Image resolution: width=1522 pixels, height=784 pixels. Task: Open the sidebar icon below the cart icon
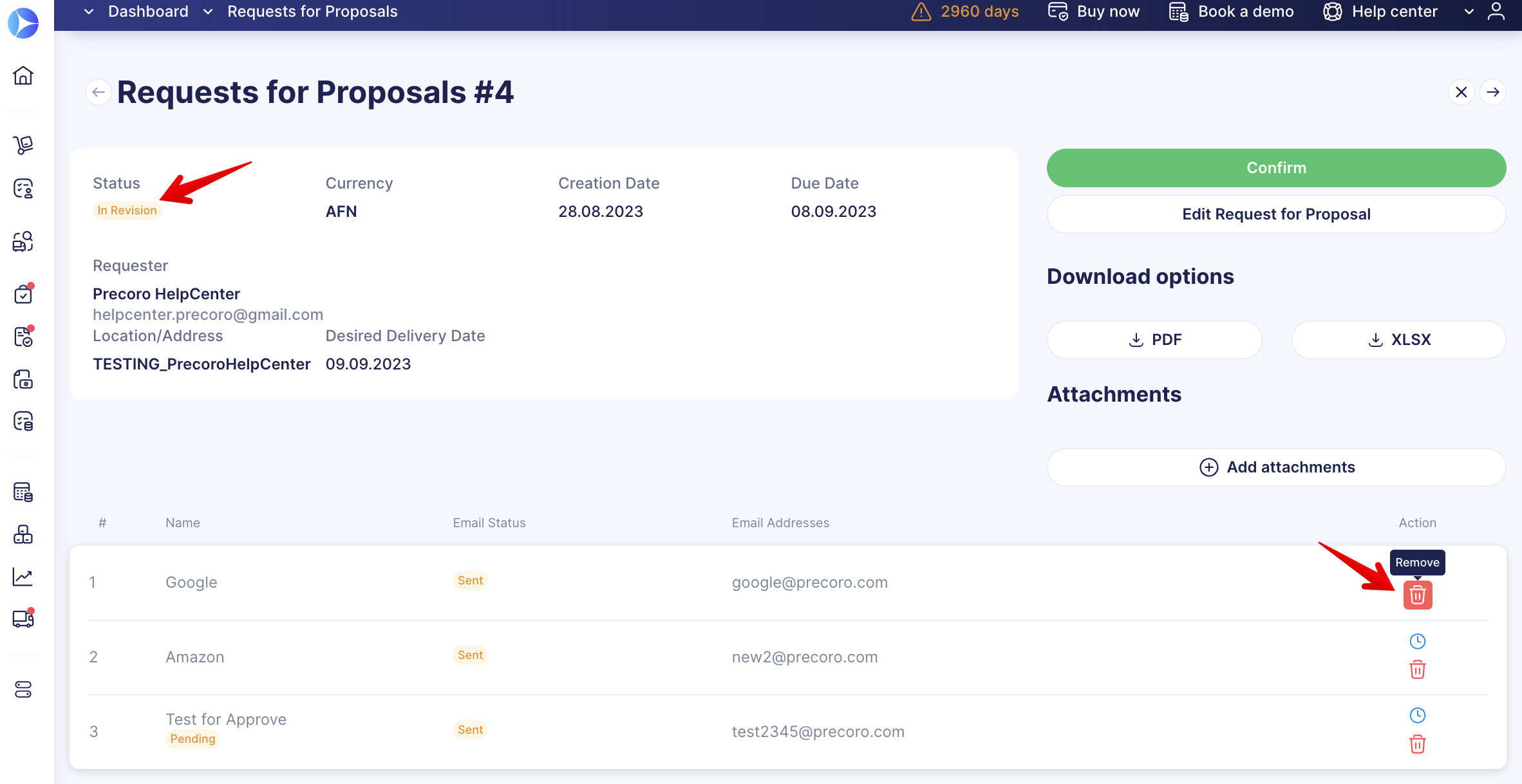(23, 189)
